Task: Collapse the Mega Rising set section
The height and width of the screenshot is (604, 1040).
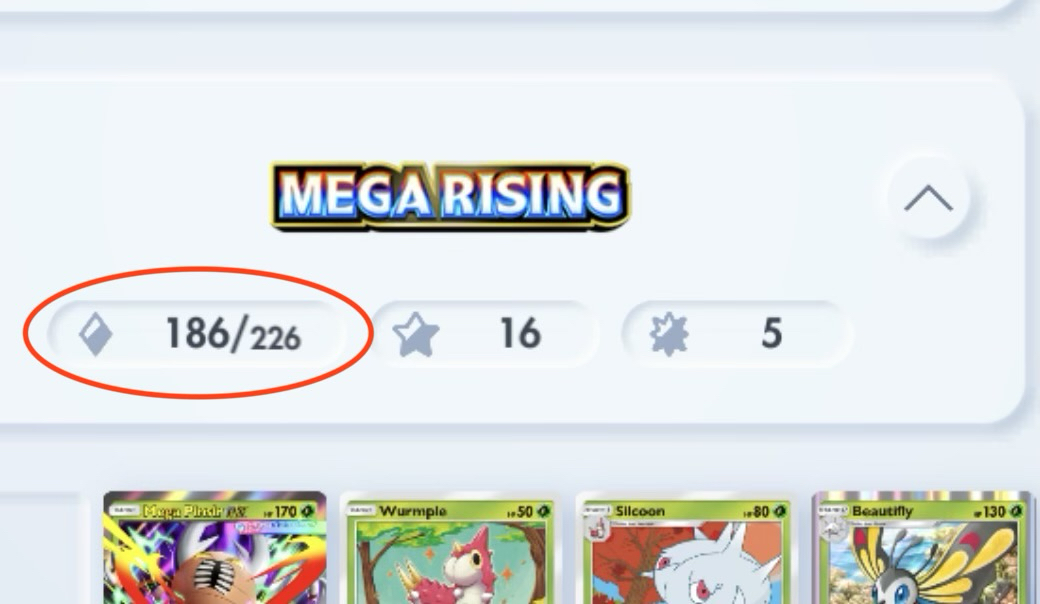Action: (929, 198)
